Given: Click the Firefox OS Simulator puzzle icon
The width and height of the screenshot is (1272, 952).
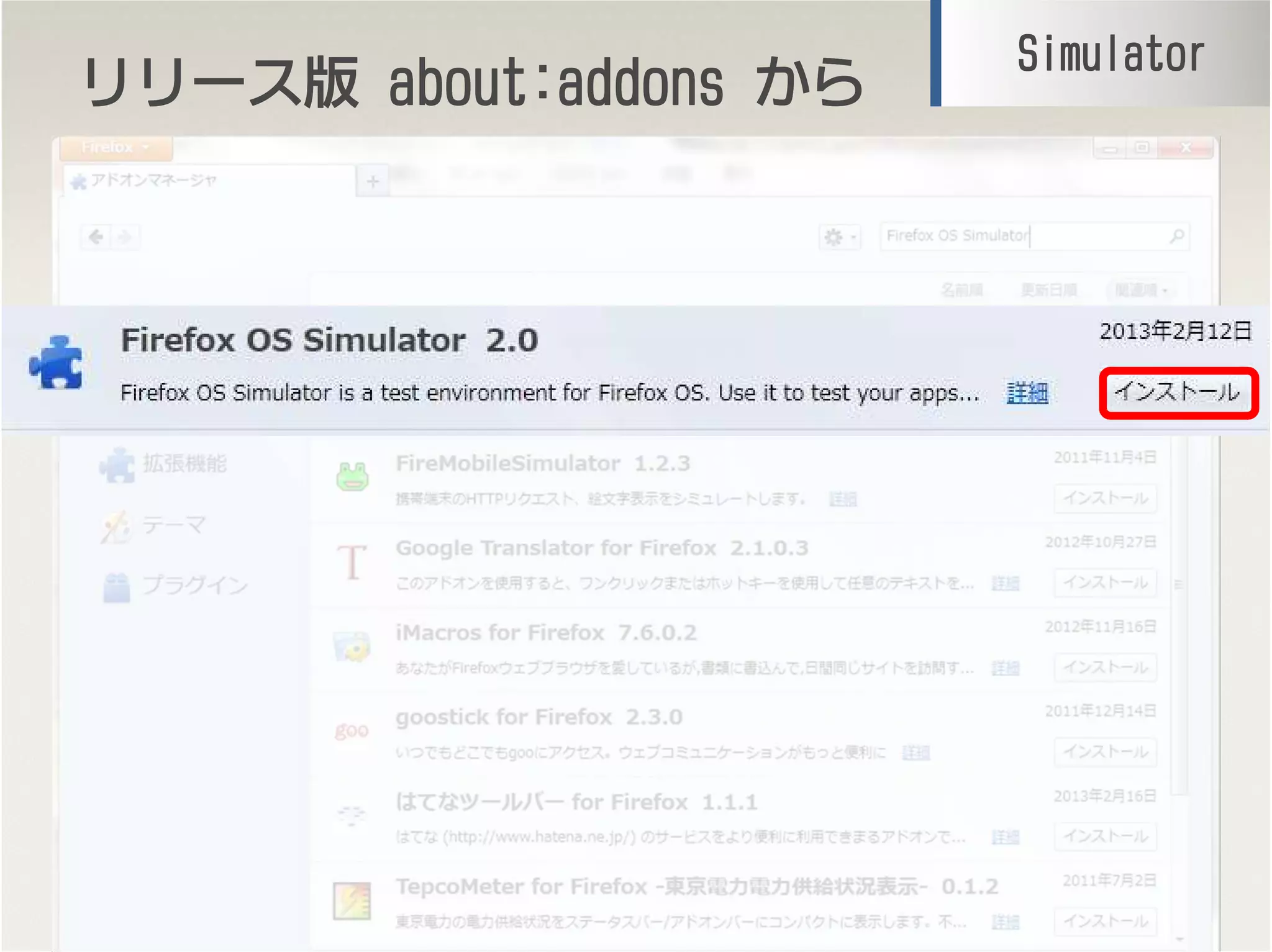Looking at the screenshot, I should point(56,363).
